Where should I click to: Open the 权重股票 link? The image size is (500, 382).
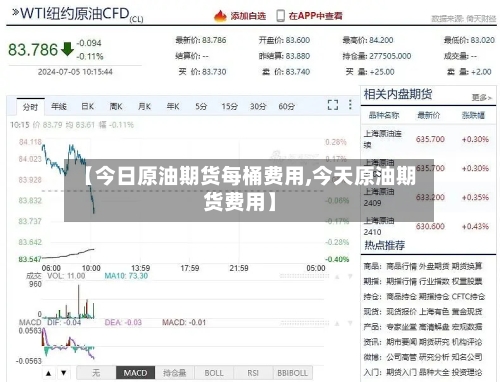tap(467, 281)
